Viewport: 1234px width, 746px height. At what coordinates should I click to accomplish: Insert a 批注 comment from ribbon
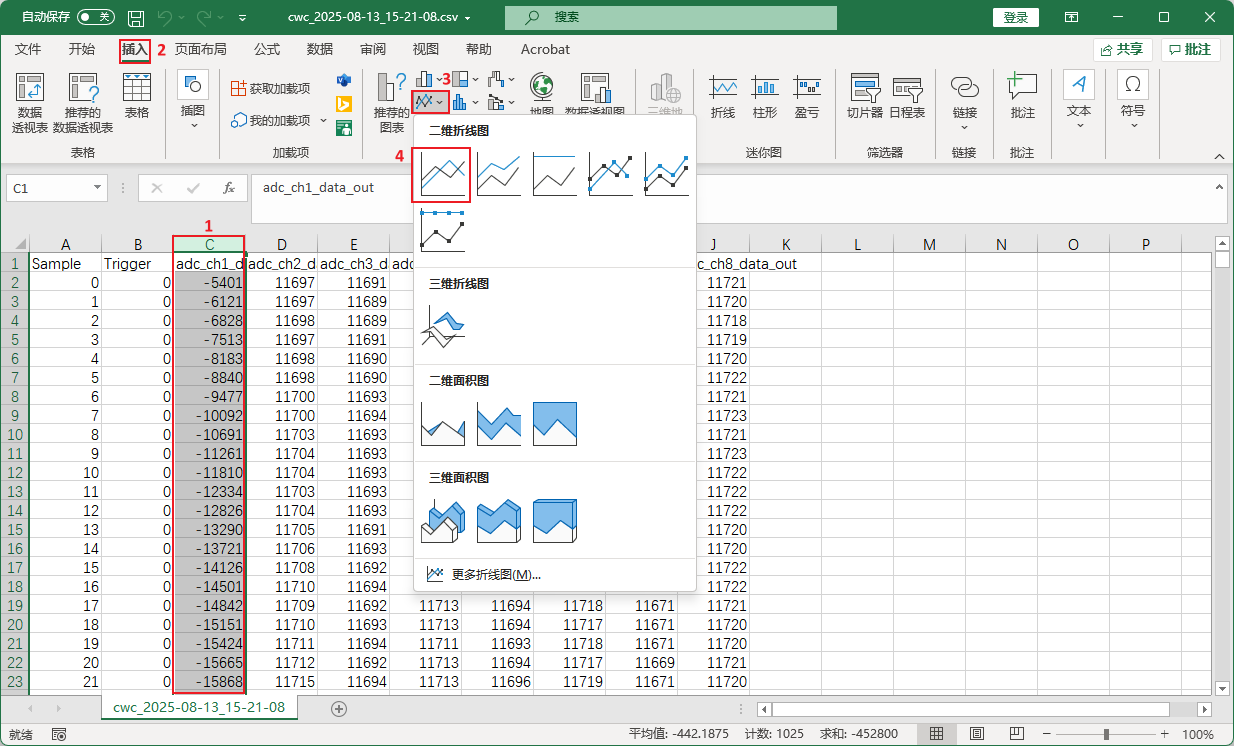[x=1022, y=96]
